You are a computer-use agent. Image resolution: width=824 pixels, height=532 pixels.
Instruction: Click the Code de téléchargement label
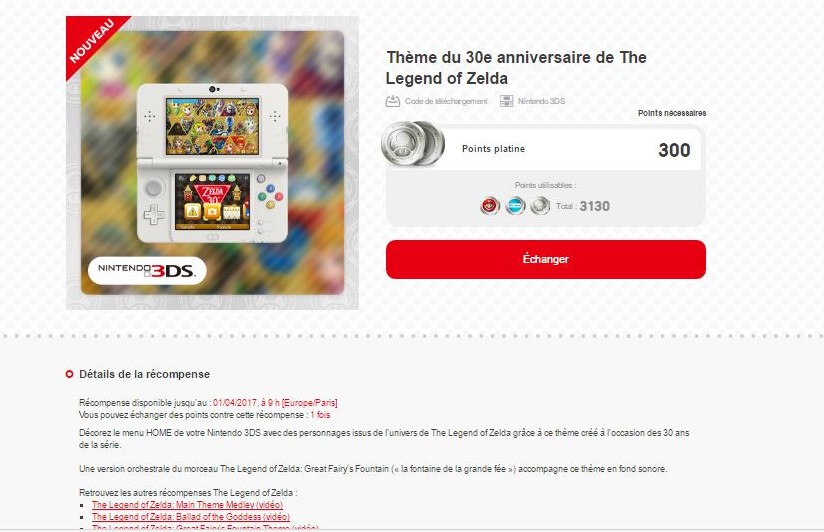[x=446, y=101]
